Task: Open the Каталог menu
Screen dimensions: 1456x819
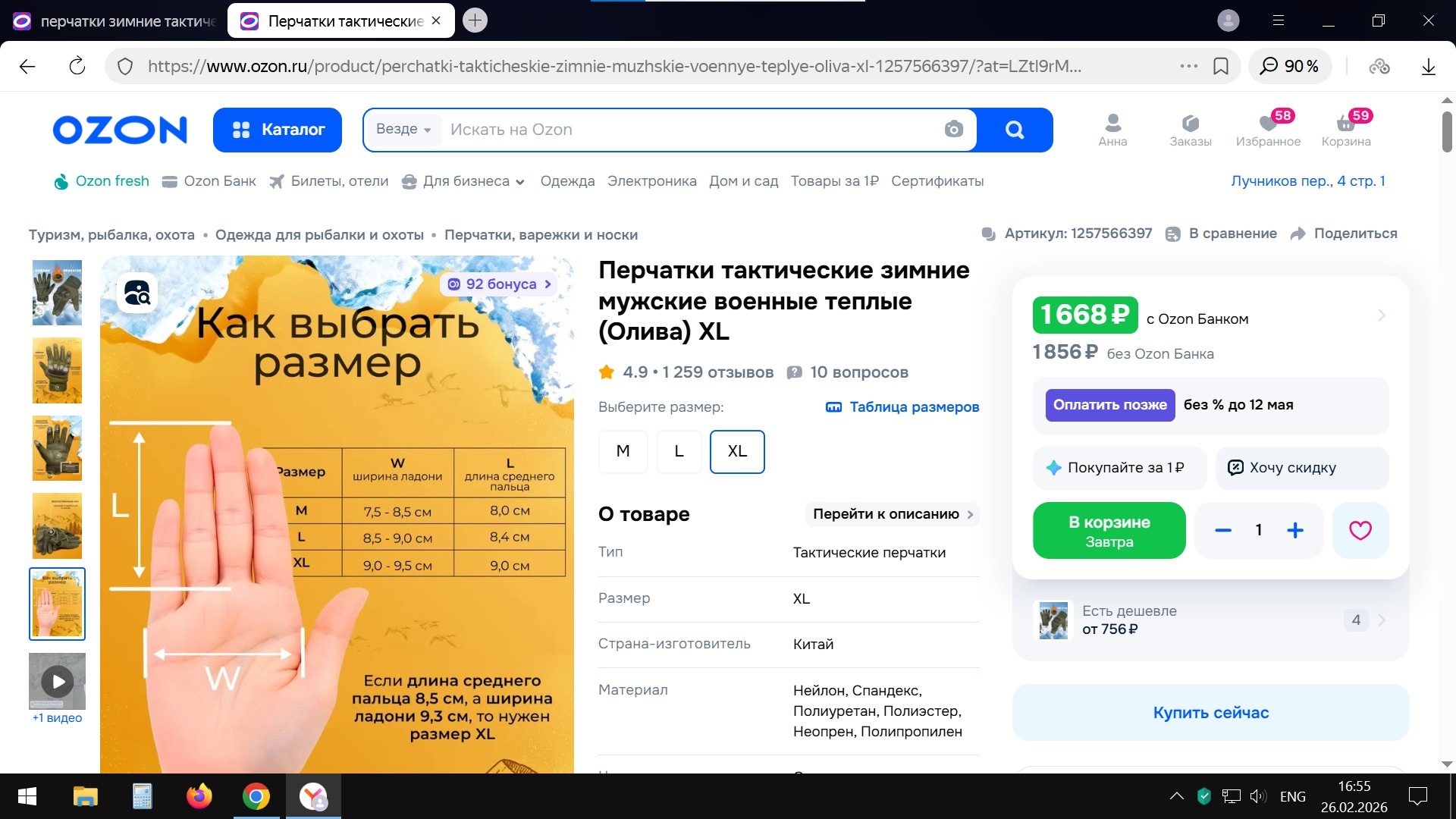Action: point(278,130)
